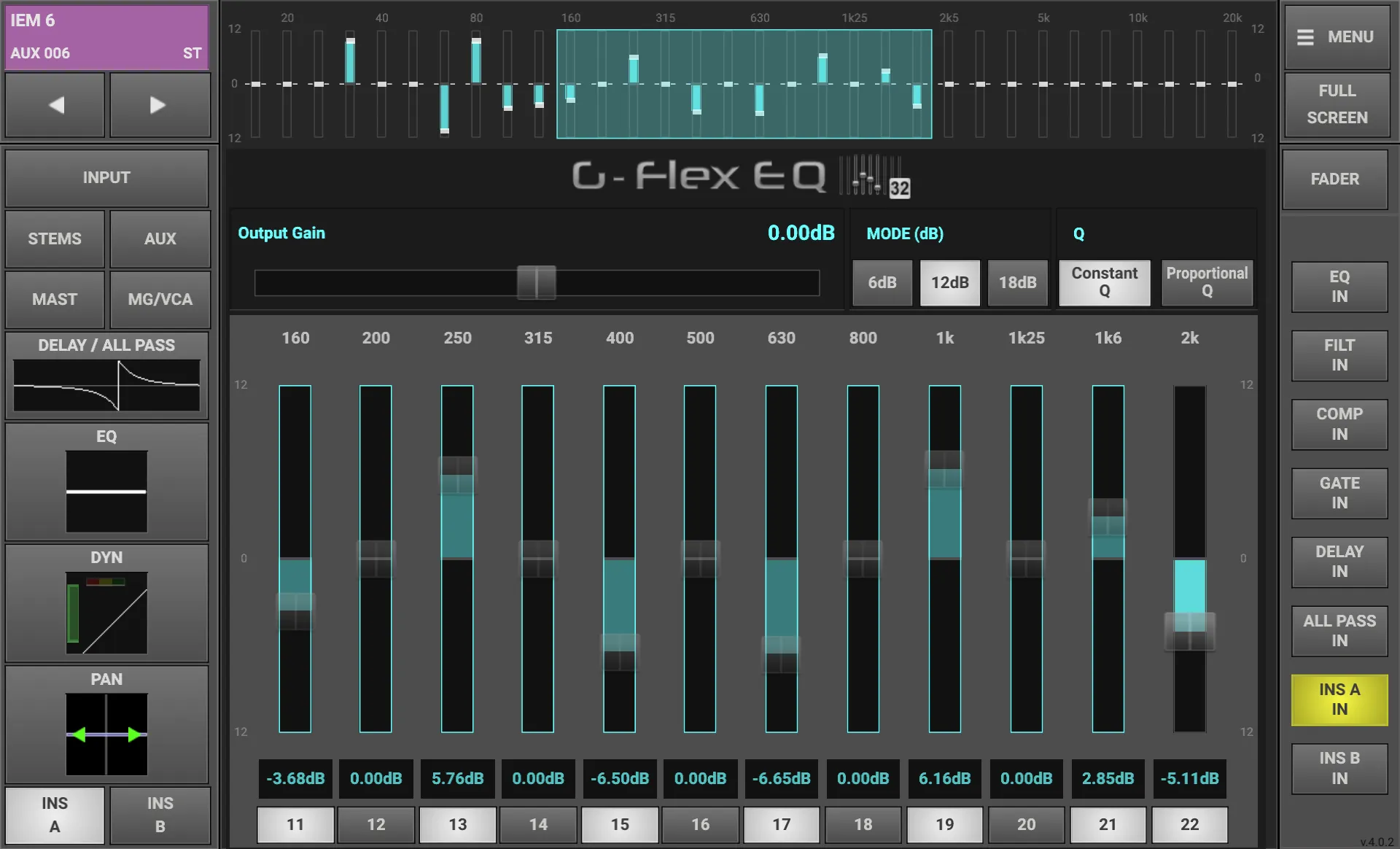This screenshot has height=849, width=1400.
Task: Select 12dB mode
Action: (949, 282)
